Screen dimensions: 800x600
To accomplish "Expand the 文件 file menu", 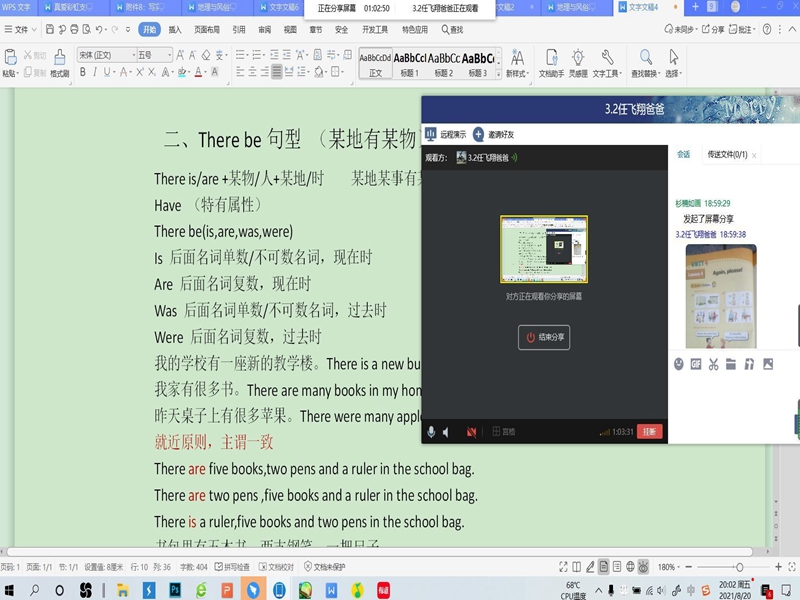I will 21,30.
